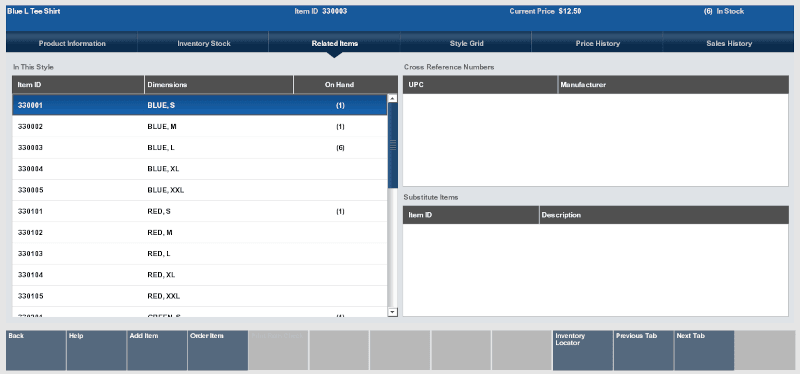Viewport: 800px width, 374px height.
Task: Select item row 330105
Action: [x=200, y=296]
